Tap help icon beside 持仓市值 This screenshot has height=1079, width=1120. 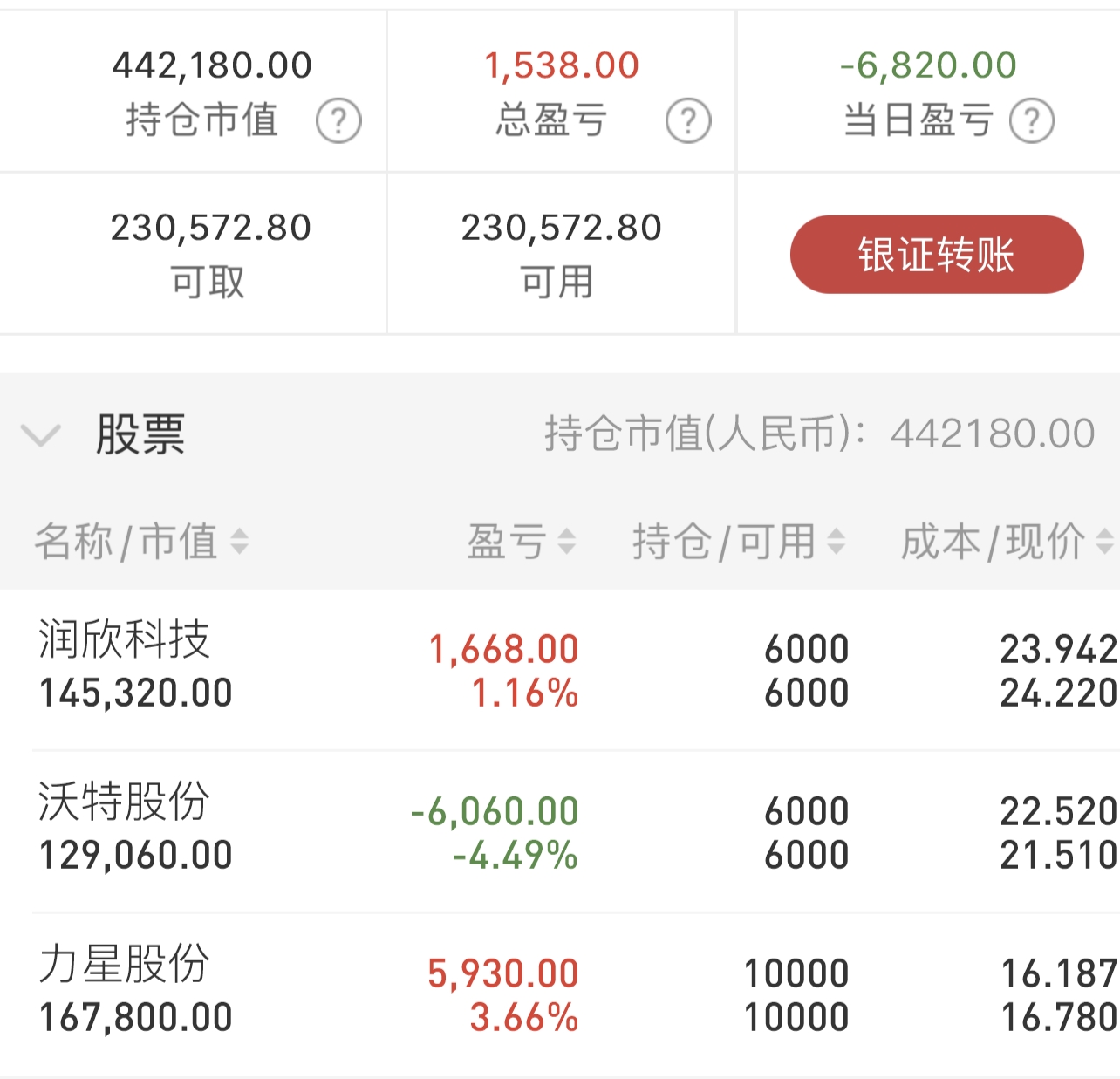(338, 121)
